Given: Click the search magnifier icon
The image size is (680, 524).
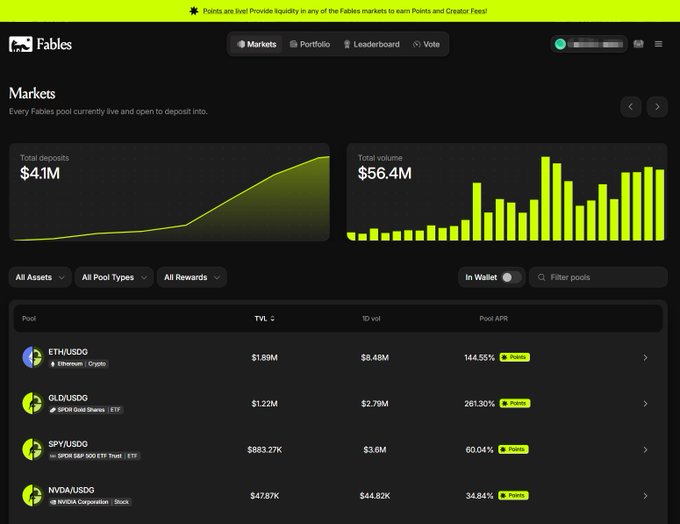Looking at the screenshot, I should click(x=541, y=277).
